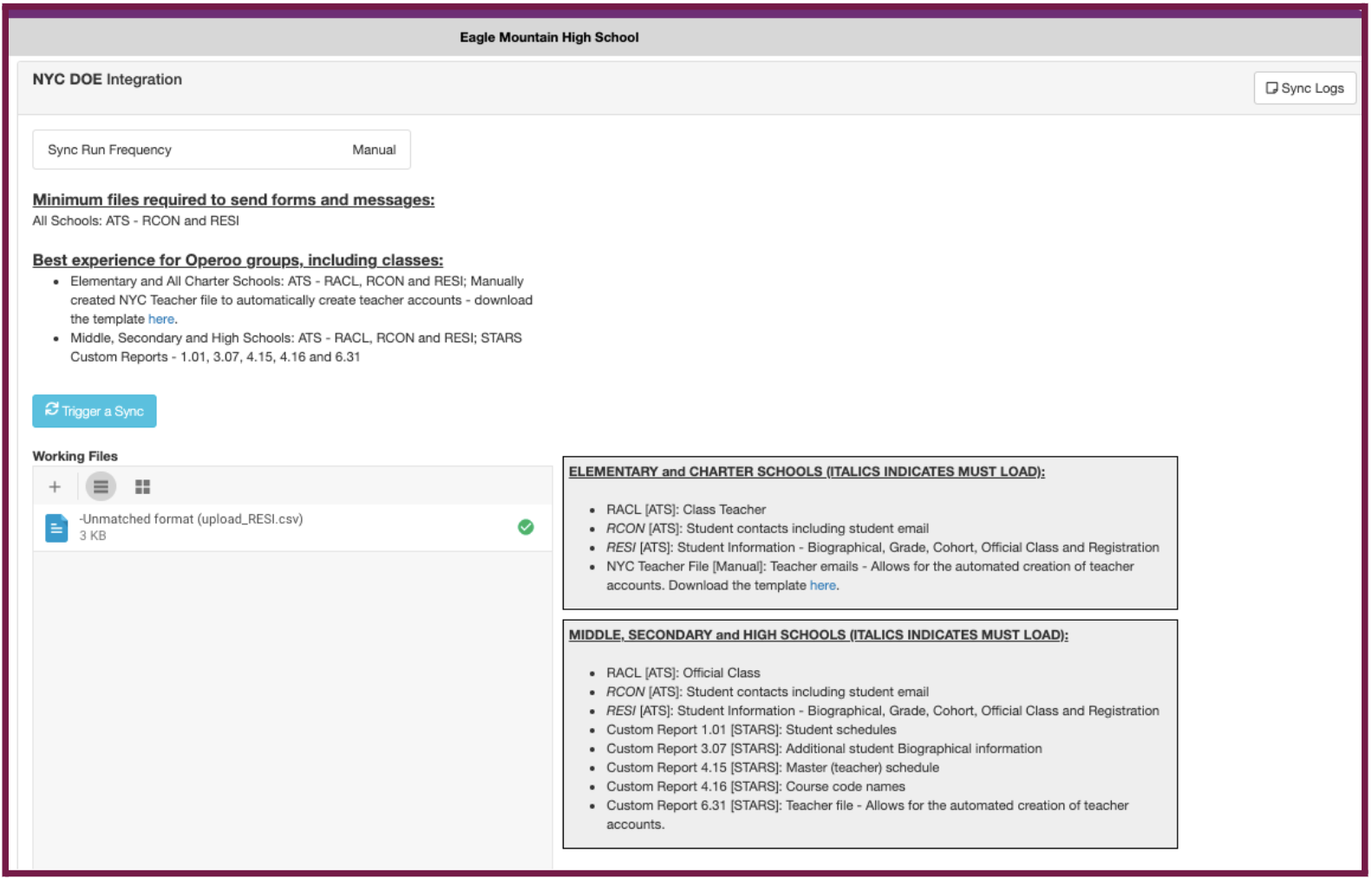Click the 'Minimum files required to send forms' heading
1372x879 pixels.
click(x=233, y=199)
